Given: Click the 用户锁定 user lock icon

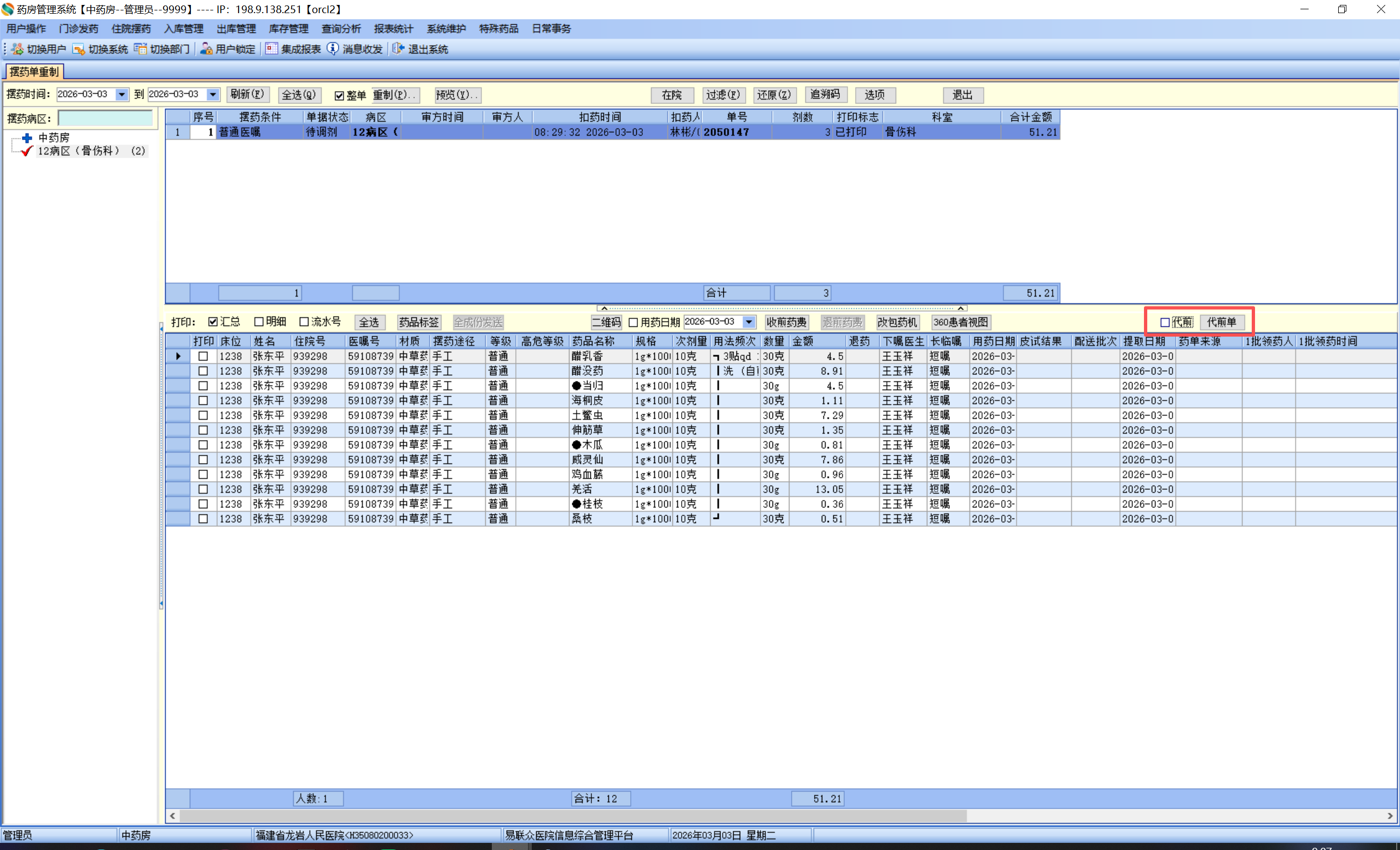Looking at the screenshot, I should tap(206, 49).
